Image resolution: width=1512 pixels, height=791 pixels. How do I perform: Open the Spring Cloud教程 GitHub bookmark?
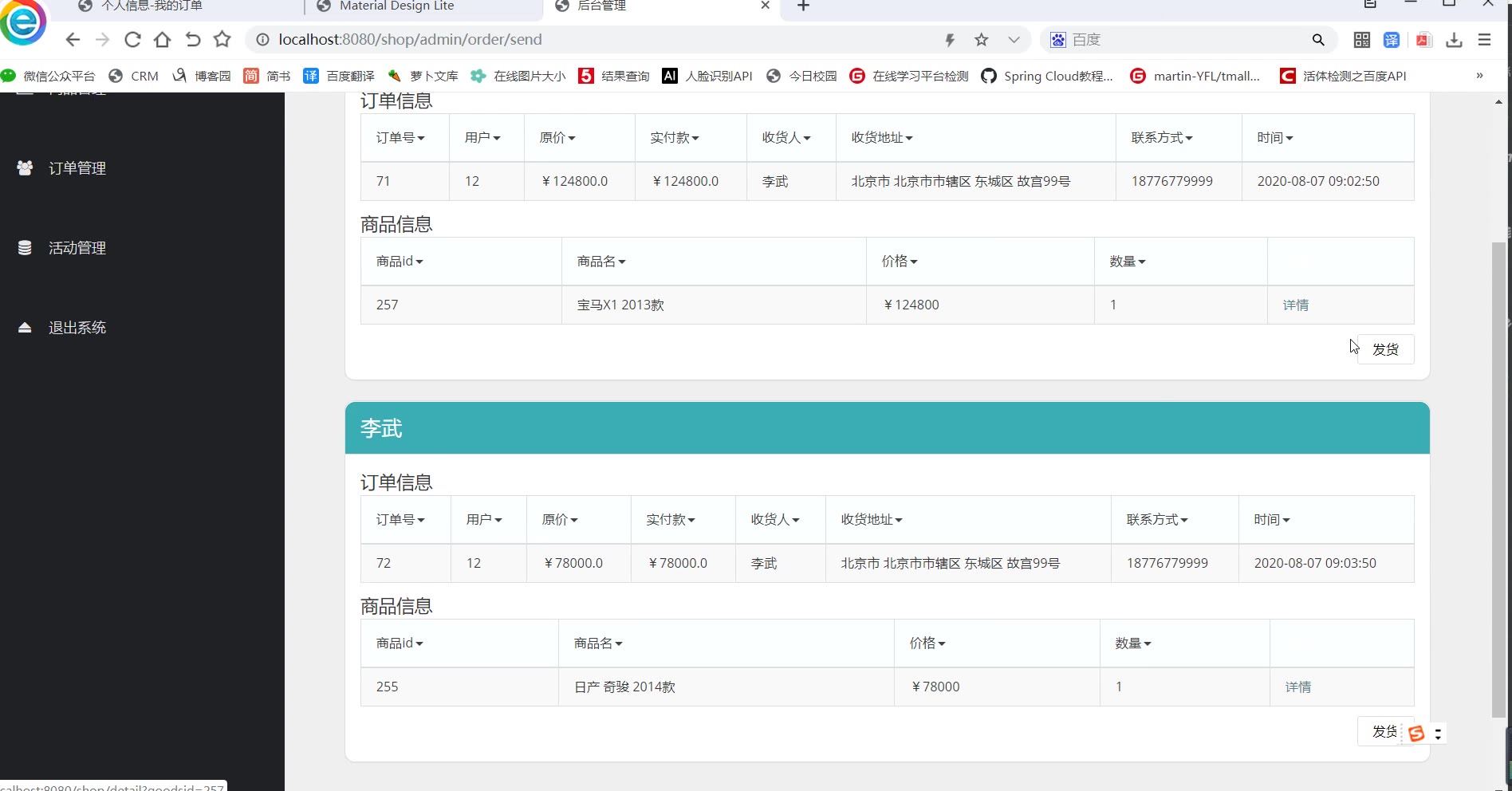click(1047, 76)
